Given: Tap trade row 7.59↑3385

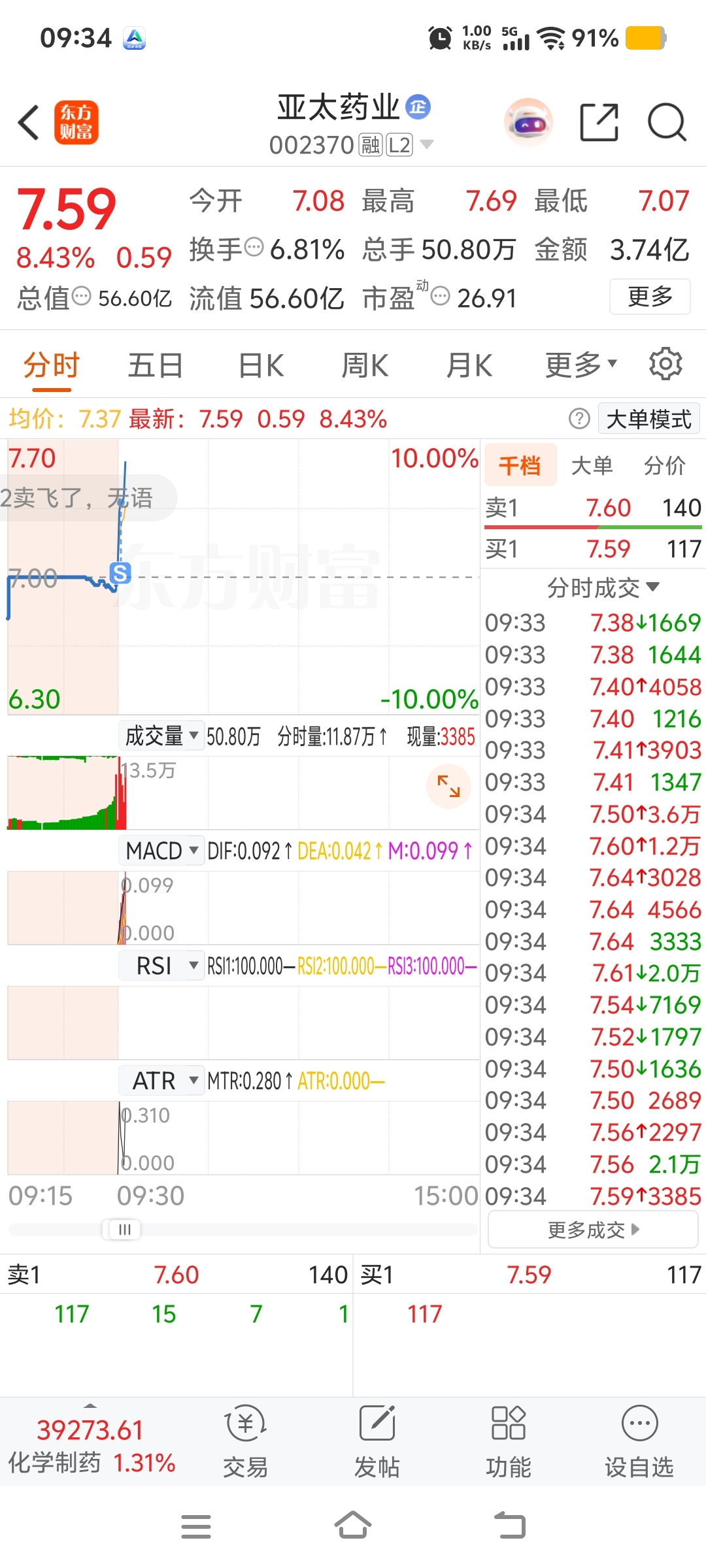Looking at the screenshot, I should [x=593, y=1196].
